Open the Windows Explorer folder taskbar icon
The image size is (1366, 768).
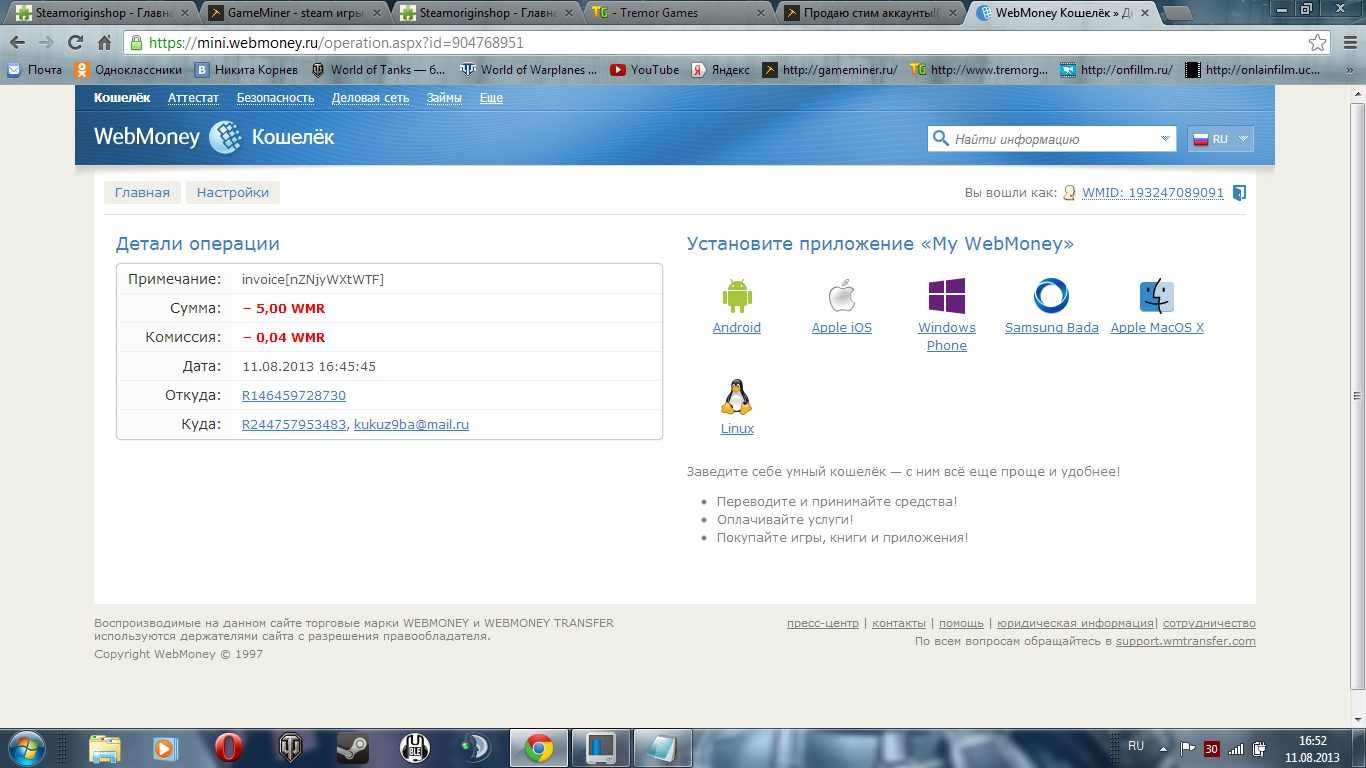click(104, 747)
